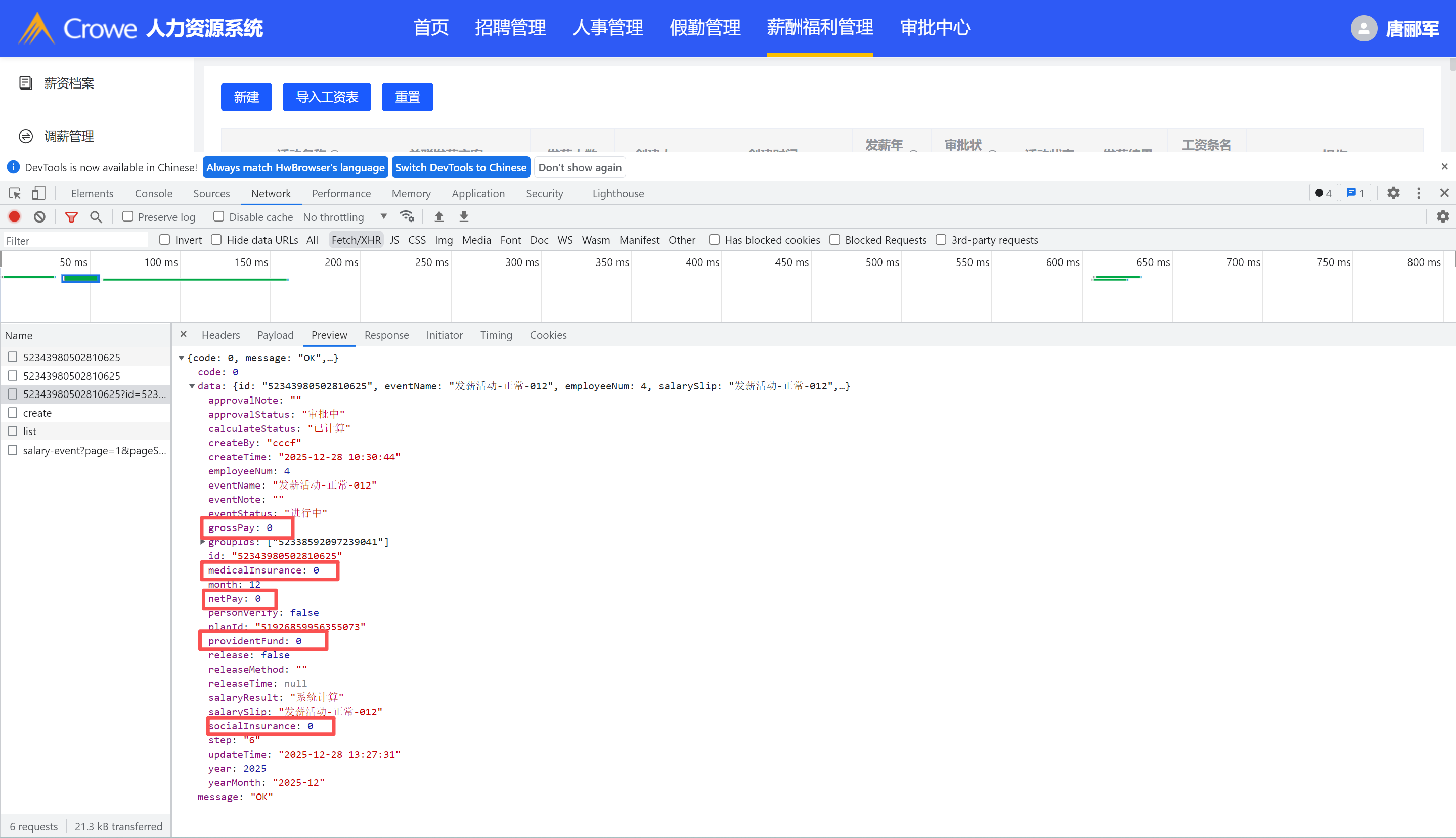Open the No throttling dropdown
The image size is (1456, 838).
coord(344,217)
